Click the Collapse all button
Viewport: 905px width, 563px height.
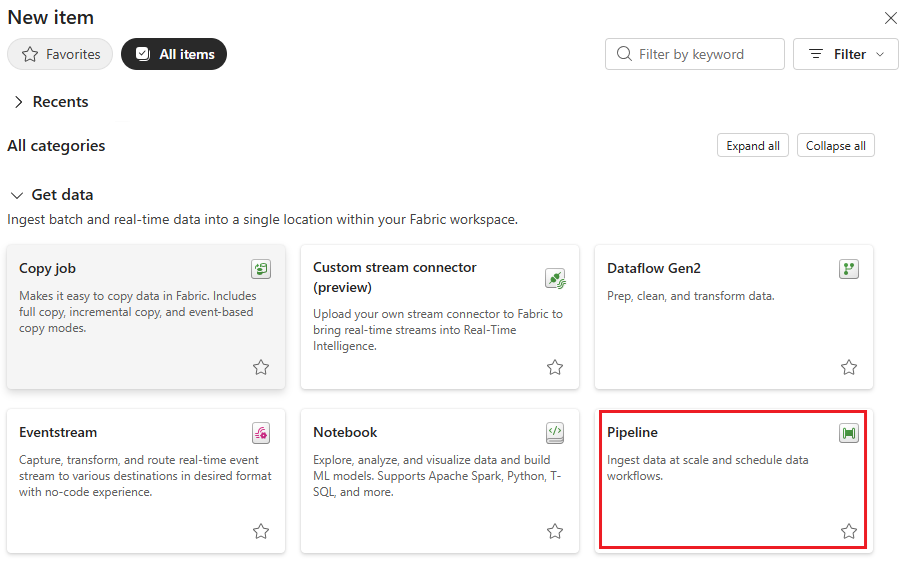coord(836,146)
